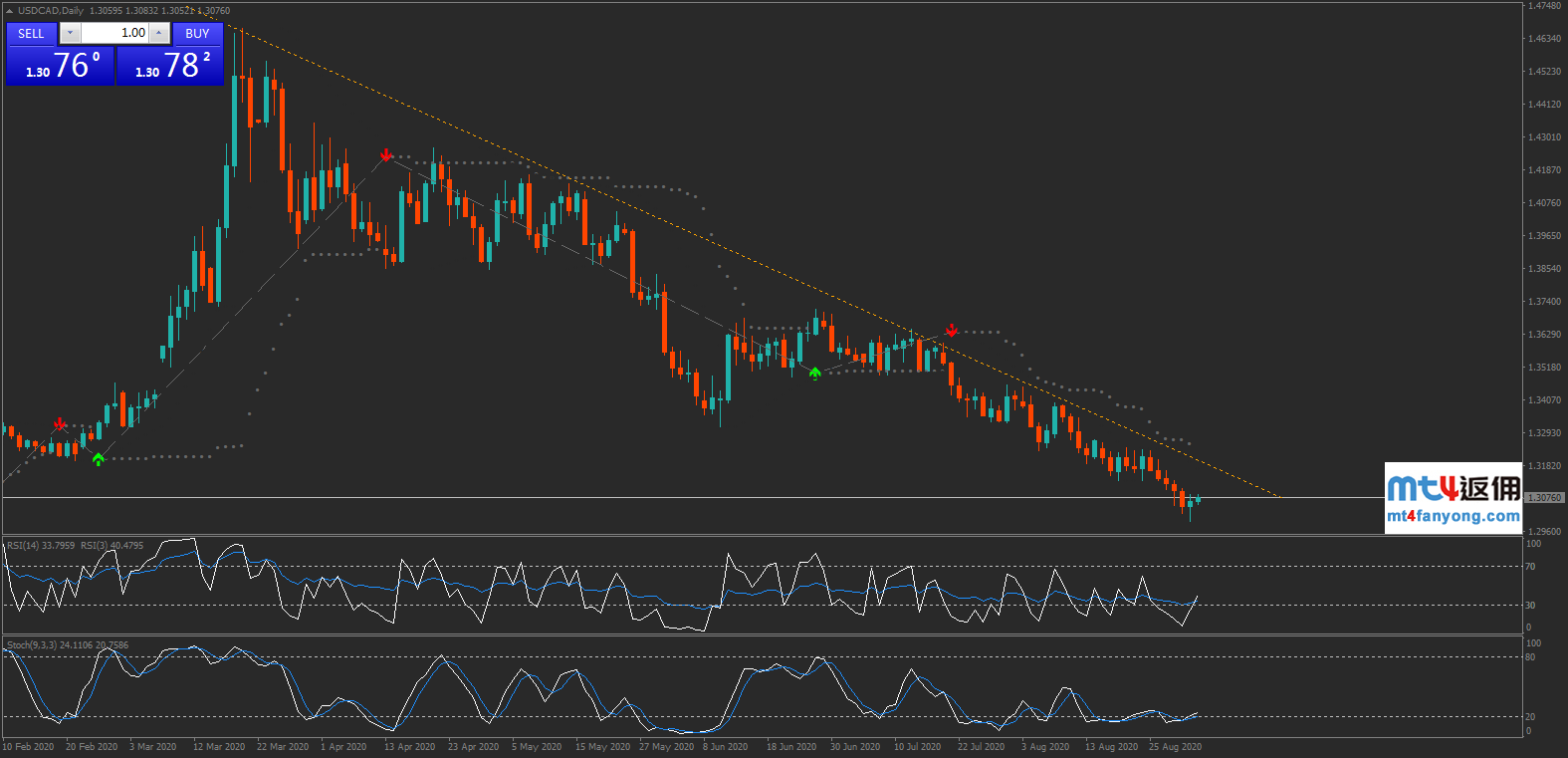This screenshot has height=758, width=1568.
Task: Increase lot volume with up arrow
Action: (x=158, y=34)
